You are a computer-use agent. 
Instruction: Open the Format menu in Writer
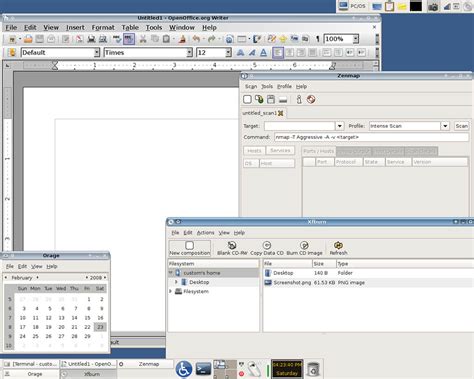[x=103, y=28]
